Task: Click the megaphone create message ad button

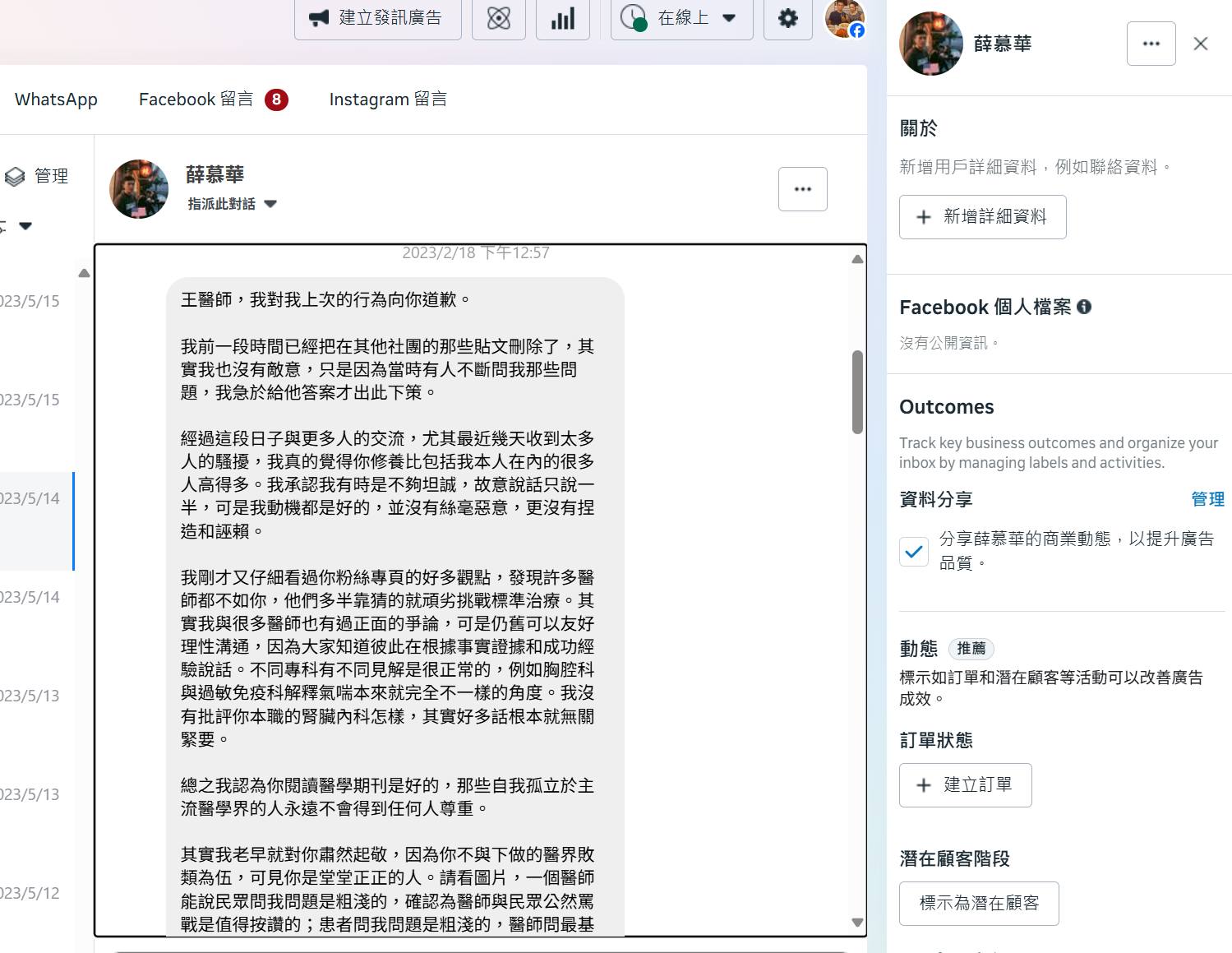Action: [x=377, y=18]
